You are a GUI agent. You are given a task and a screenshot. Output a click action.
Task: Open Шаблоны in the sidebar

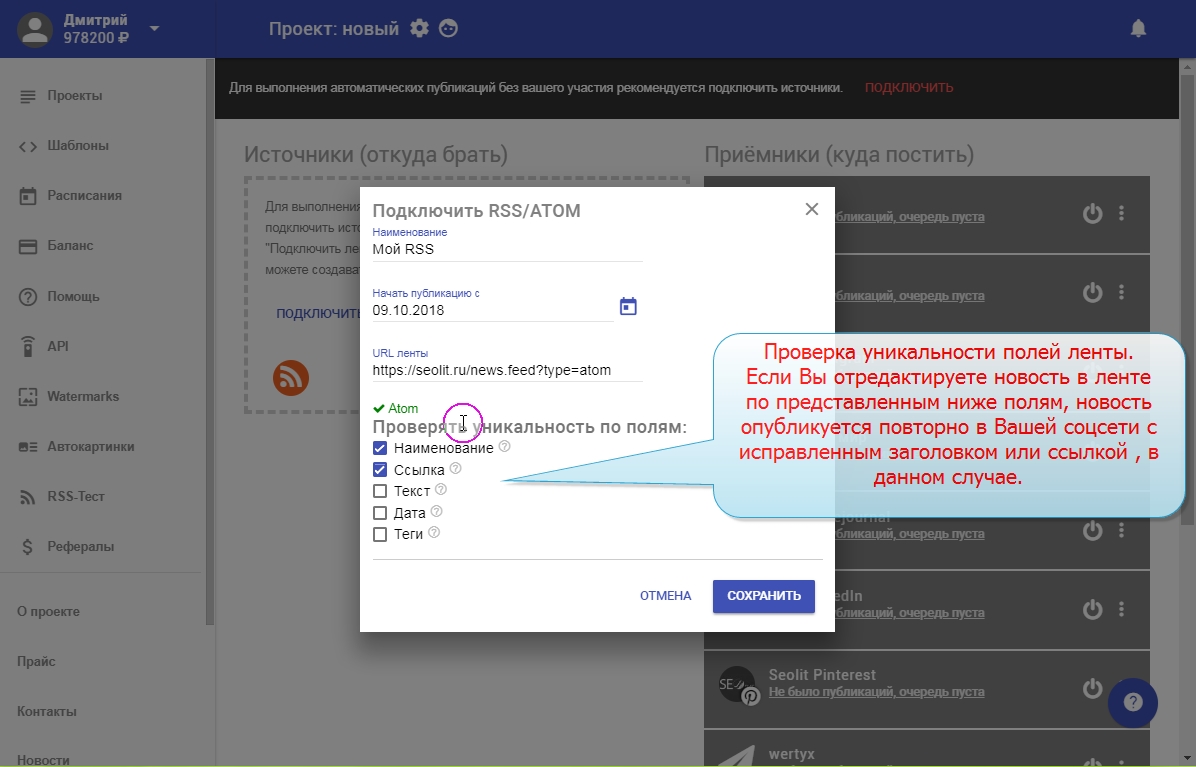pos(77,146)
